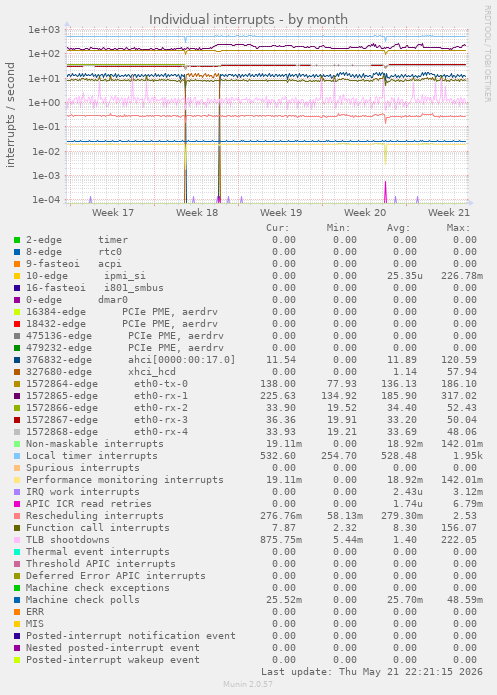Viewport: 497px width, 695px height.
Task: Click the Munin 2.0.57 footer text
Action: 248,684
